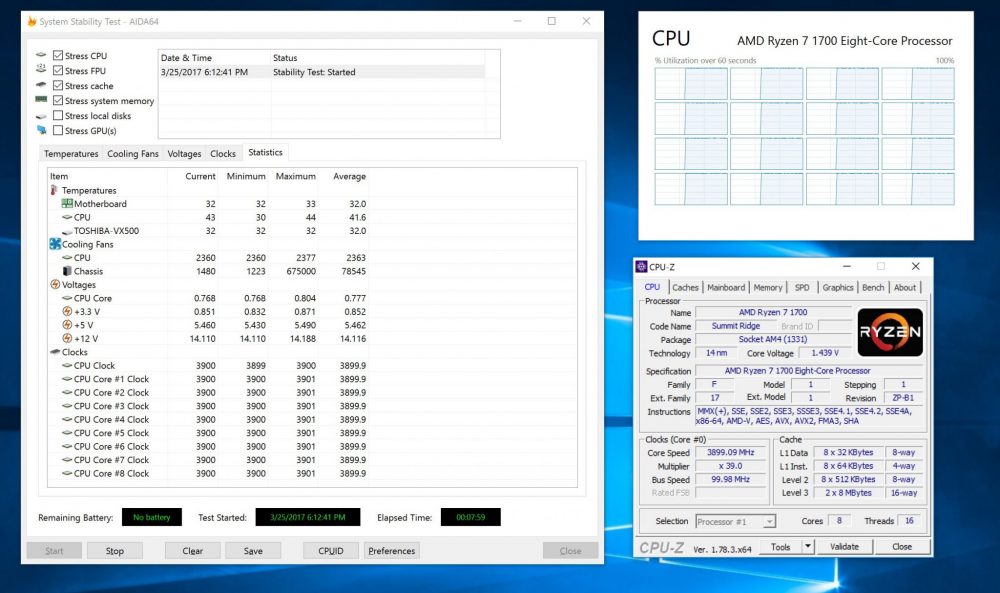Uncheck Stress cache option
This screenshot has height=593, width=1000.
(58, 85)
